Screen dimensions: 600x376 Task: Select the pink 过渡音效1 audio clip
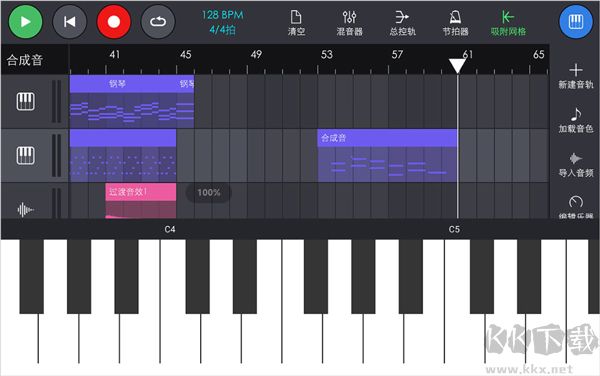click(141, 201)
